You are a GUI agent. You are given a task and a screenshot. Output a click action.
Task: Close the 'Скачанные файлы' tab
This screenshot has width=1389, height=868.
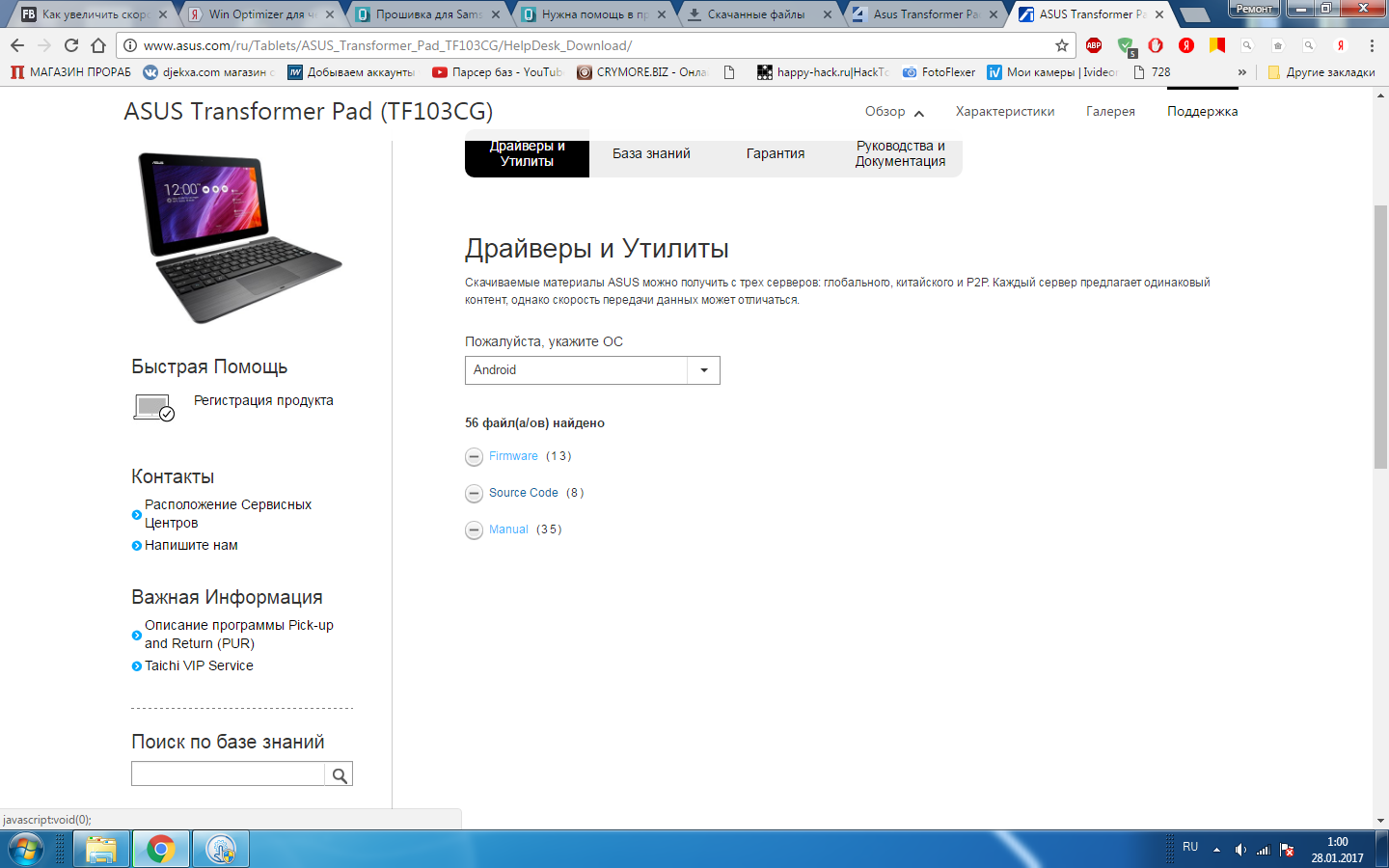coord(828,14)
